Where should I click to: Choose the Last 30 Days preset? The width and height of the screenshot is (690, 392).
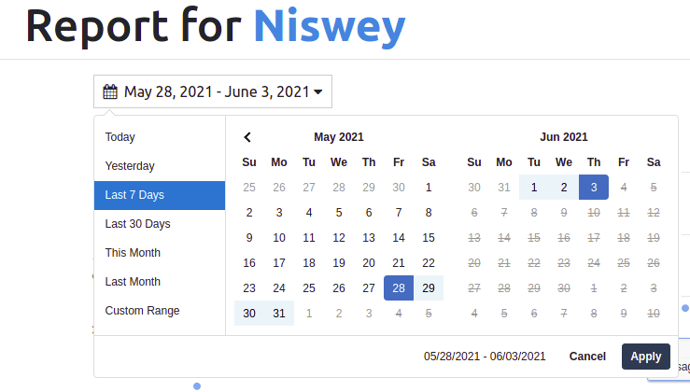159,224
